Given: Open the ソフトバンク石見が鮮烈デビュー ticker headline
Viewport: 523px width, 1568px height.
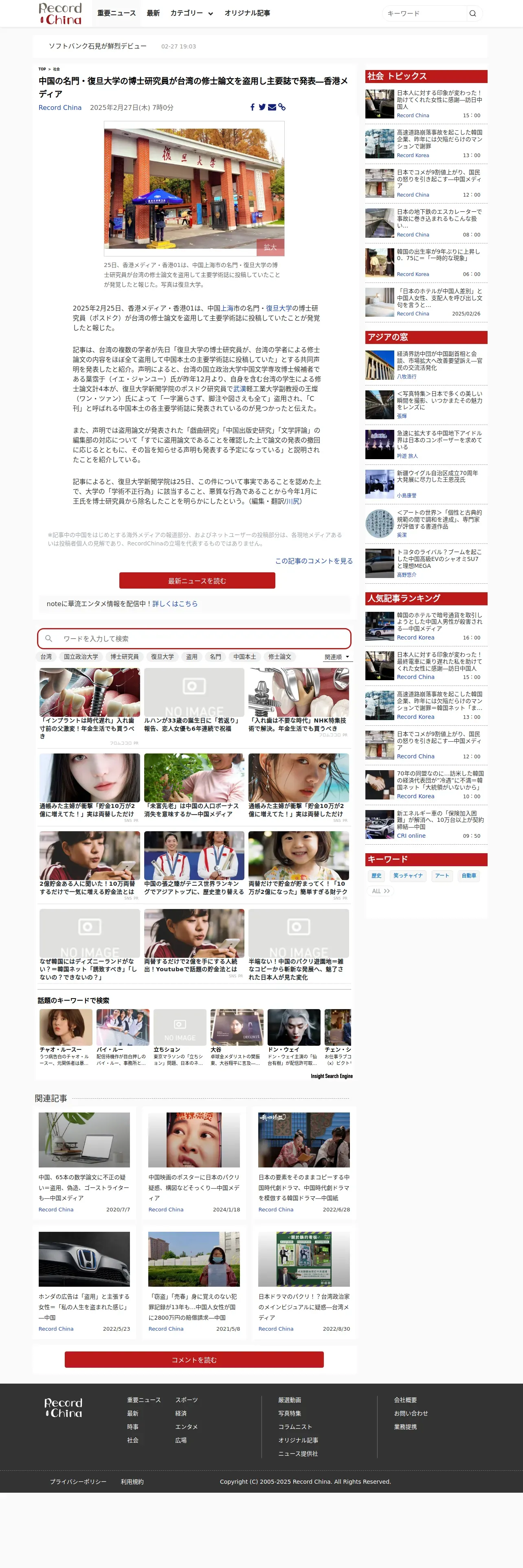Looking at the screenshot, I should pyautogui.click(x=97, y=46).
